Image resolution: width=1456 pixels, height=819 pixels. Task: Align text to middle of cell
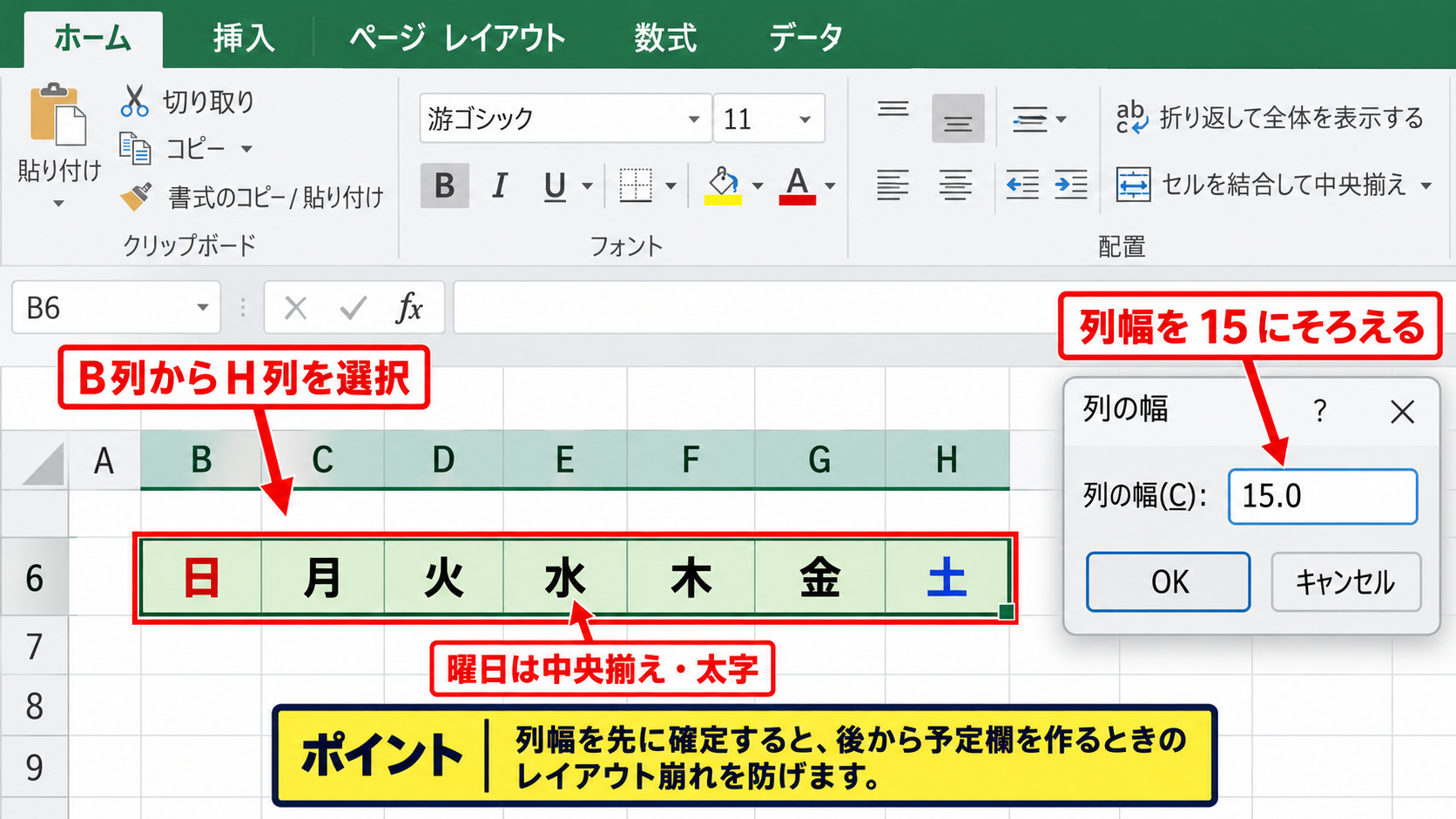(x=958, y=118)
